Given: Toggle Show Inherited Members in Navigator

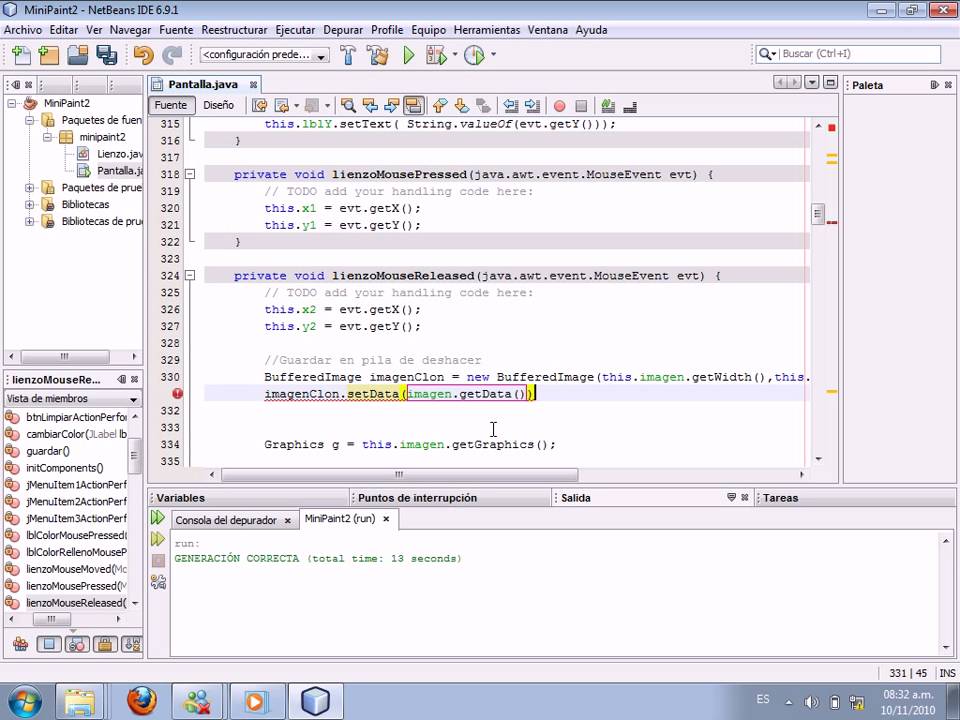Looking at the screenshot, I should point(20,644).
